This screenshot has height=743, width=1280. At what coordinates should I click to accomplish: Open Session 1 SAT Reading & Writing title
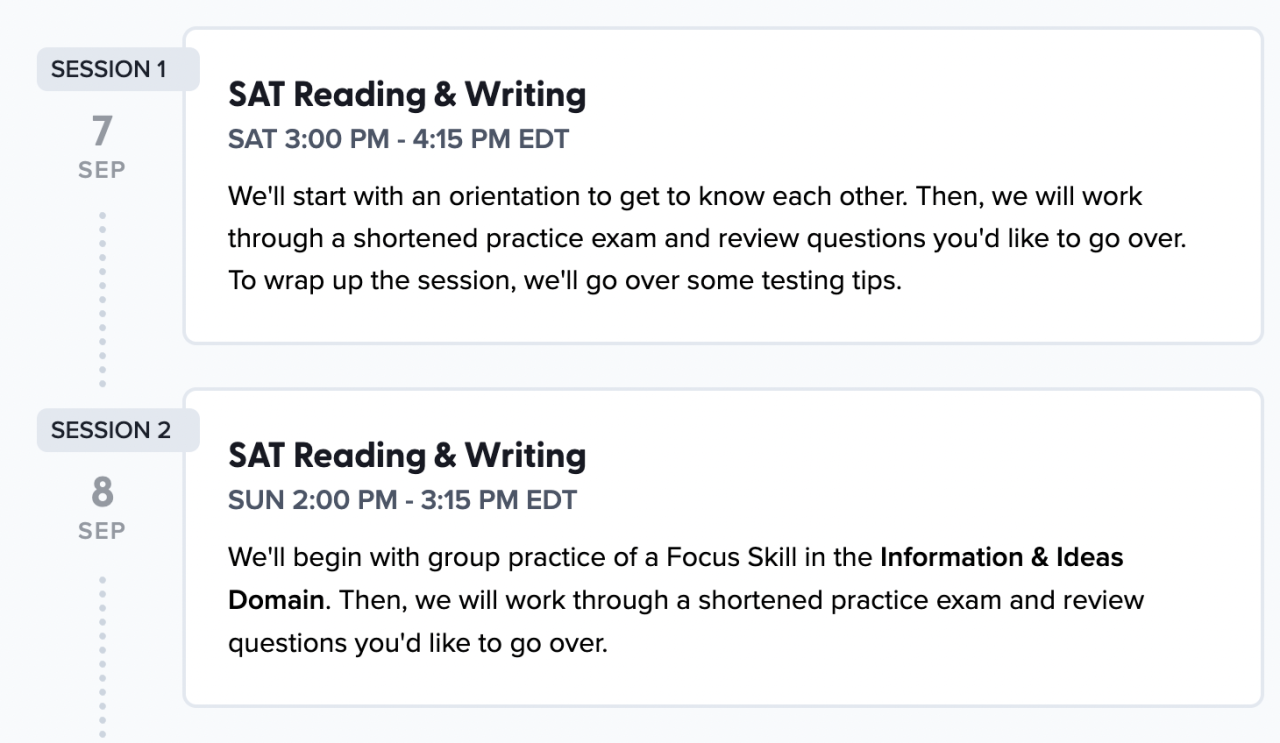coord(407,95)
